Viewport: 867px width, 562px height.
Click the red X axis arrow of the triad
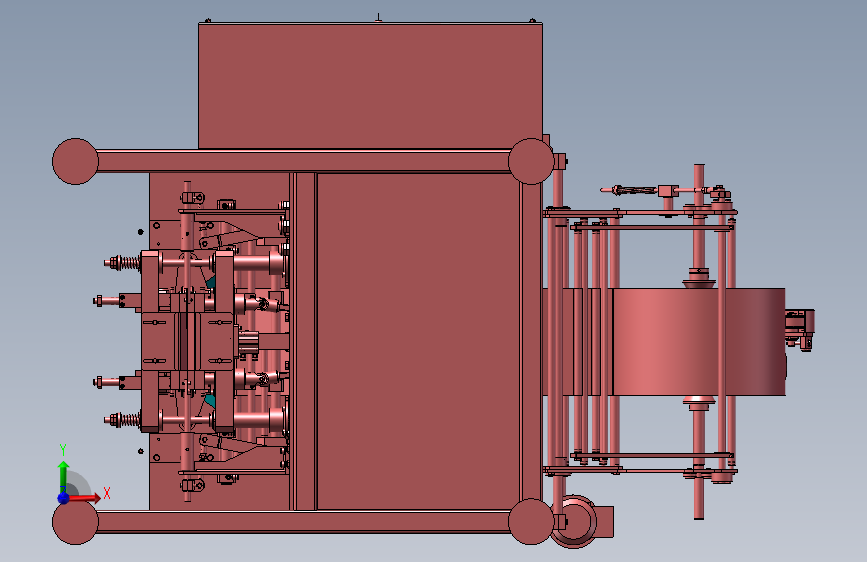click(85, 498)
